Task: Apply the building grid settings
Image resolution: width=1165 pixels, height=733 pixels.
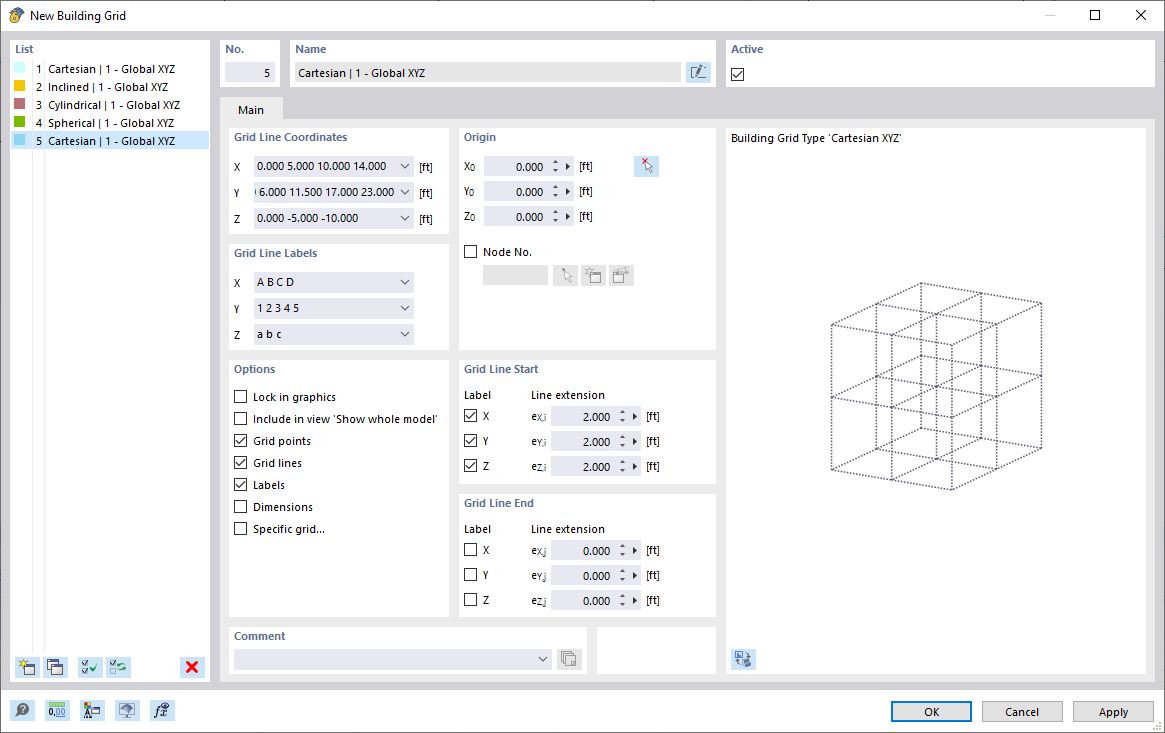Action: point(1113,711)
